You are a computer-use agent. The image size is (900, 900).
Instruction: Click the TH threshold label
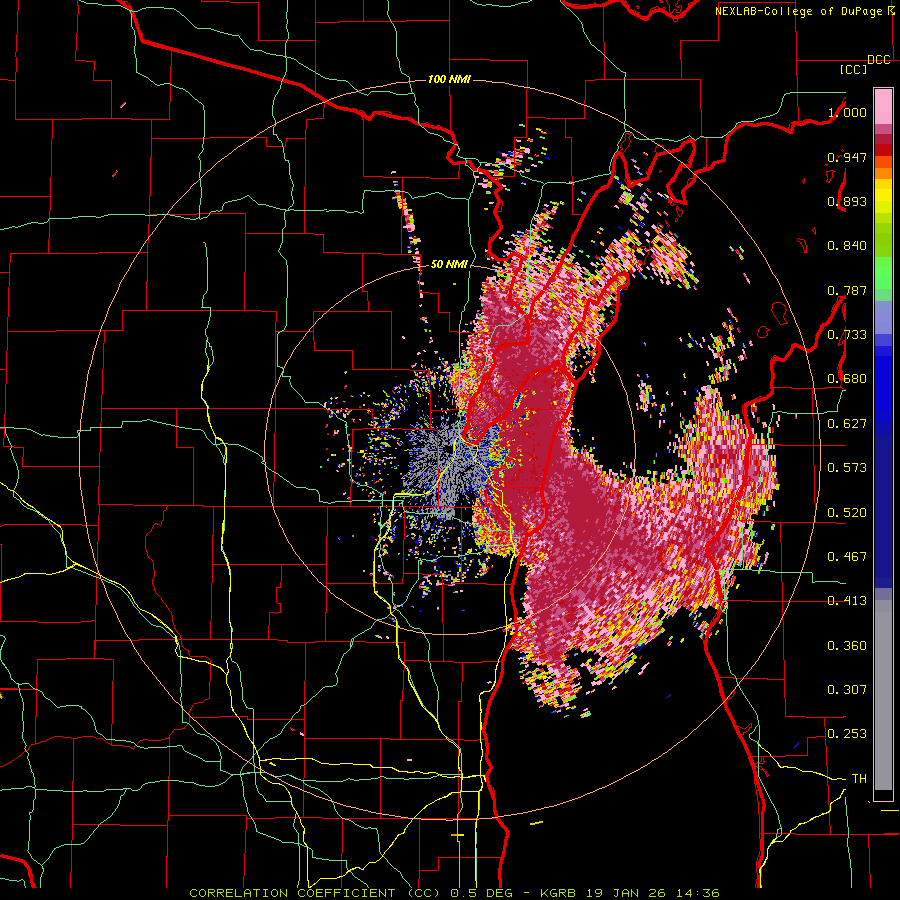tap(859, 779)
